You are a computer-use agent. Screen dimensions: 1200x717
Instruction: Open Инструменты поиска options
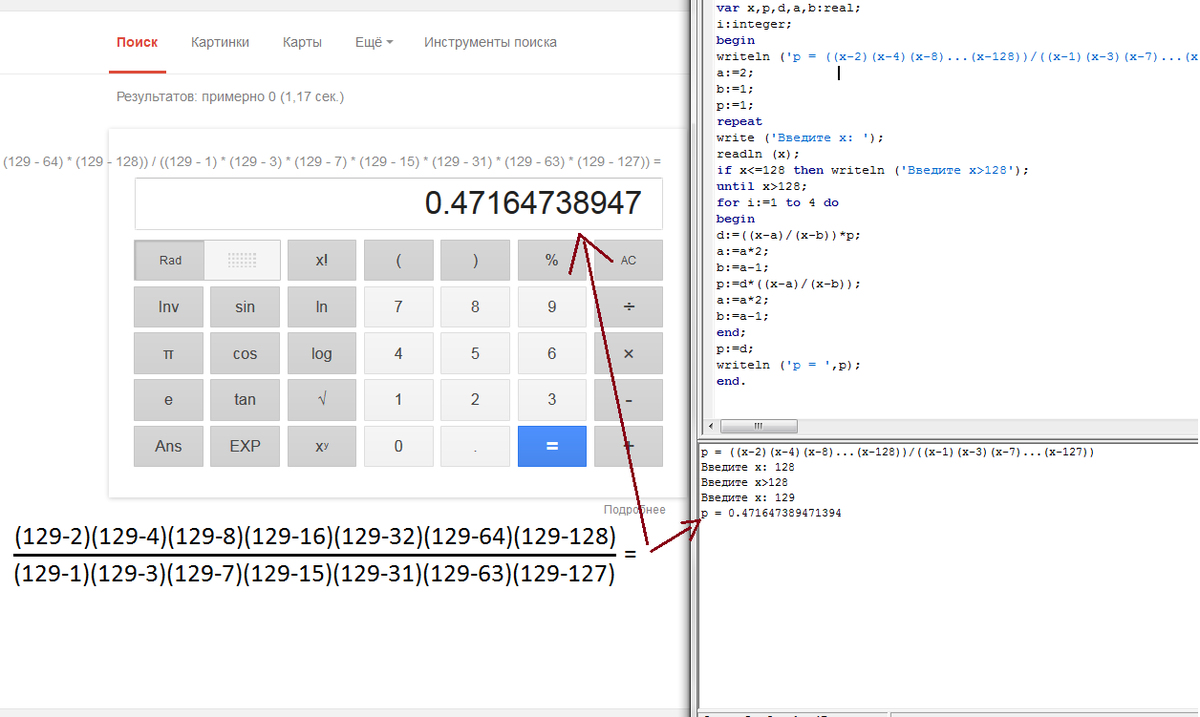pos(490,43)
